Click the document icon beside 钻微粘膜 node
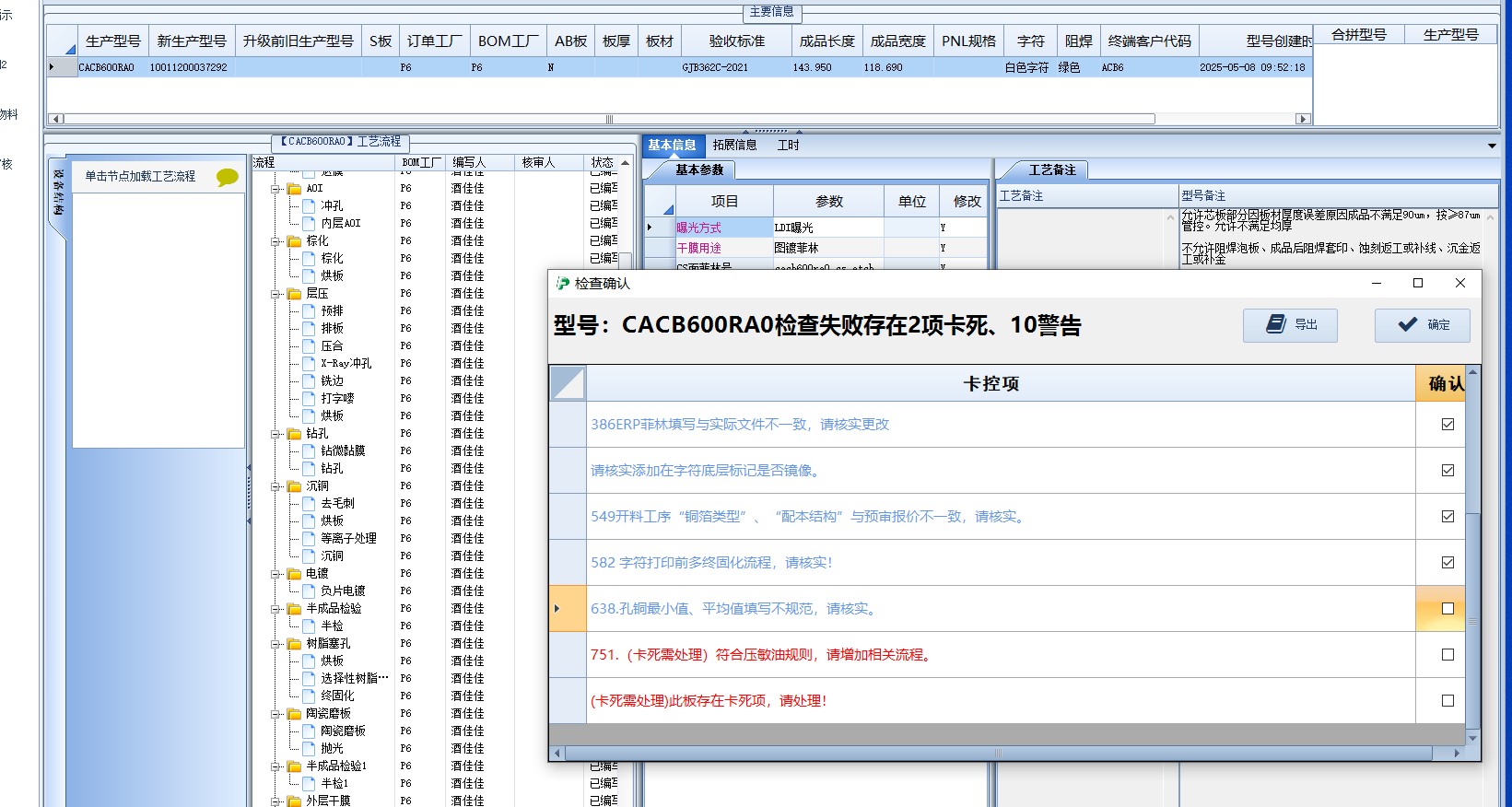The image size is (1512, 807). (x=310, y=451)
